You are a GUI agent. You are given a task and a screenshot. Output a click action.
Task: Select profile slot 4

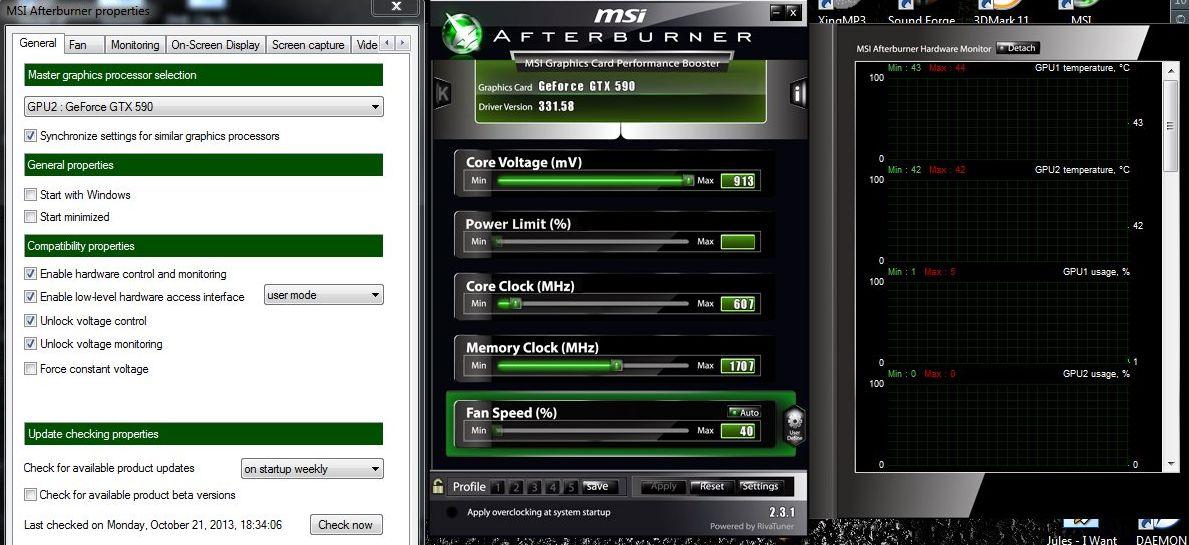[x=553, y=487]
